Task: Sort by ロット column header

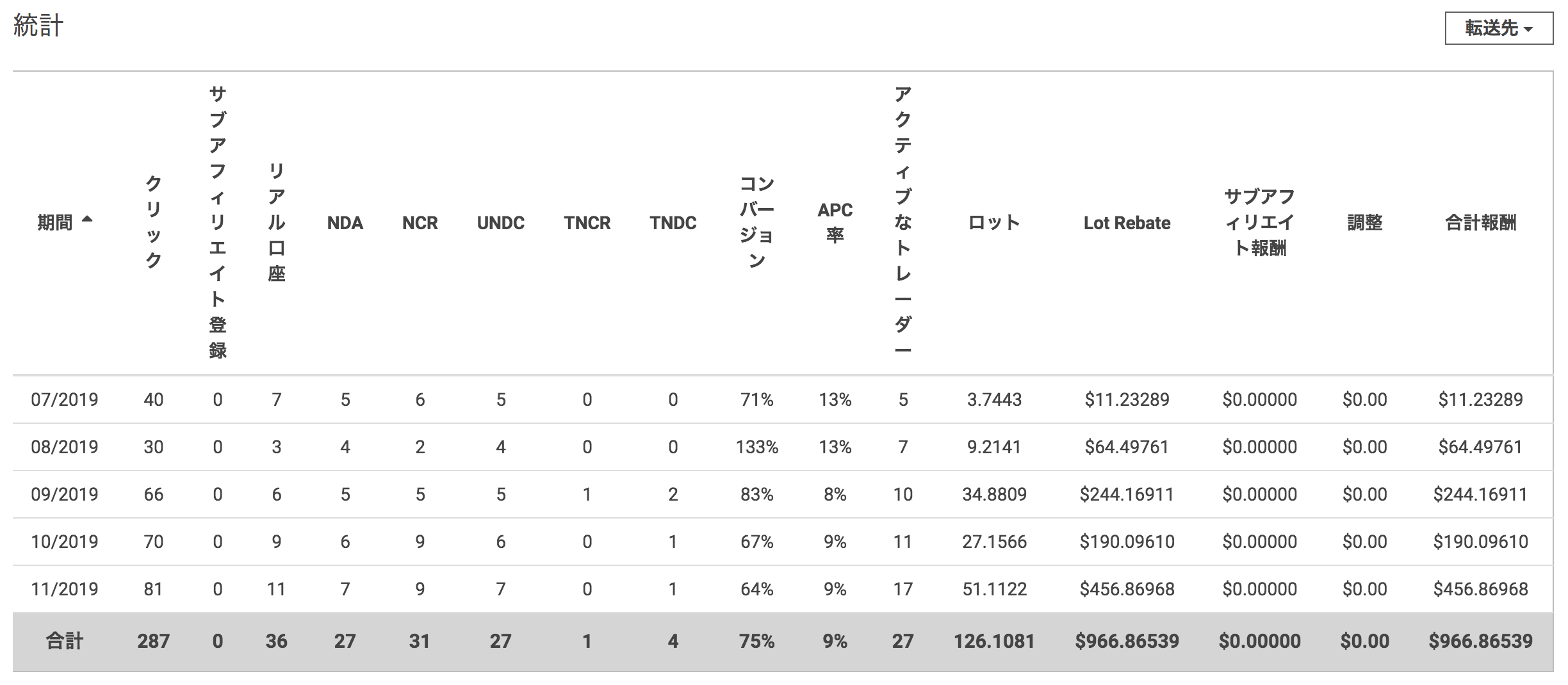Action: click(993, 223)
